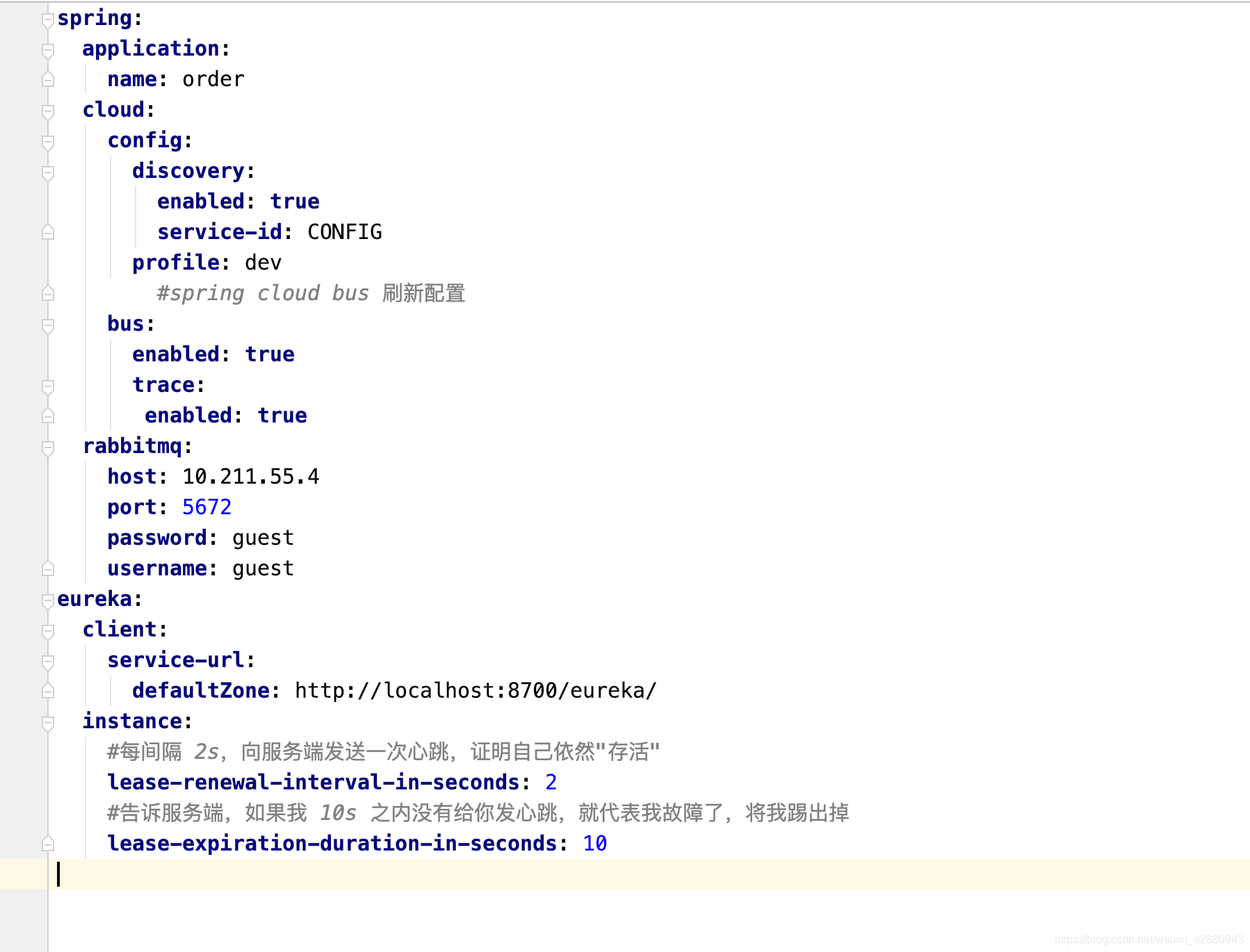Click the 'password' key
Viewport: 1250px width, 952px height.
(157, 538)
